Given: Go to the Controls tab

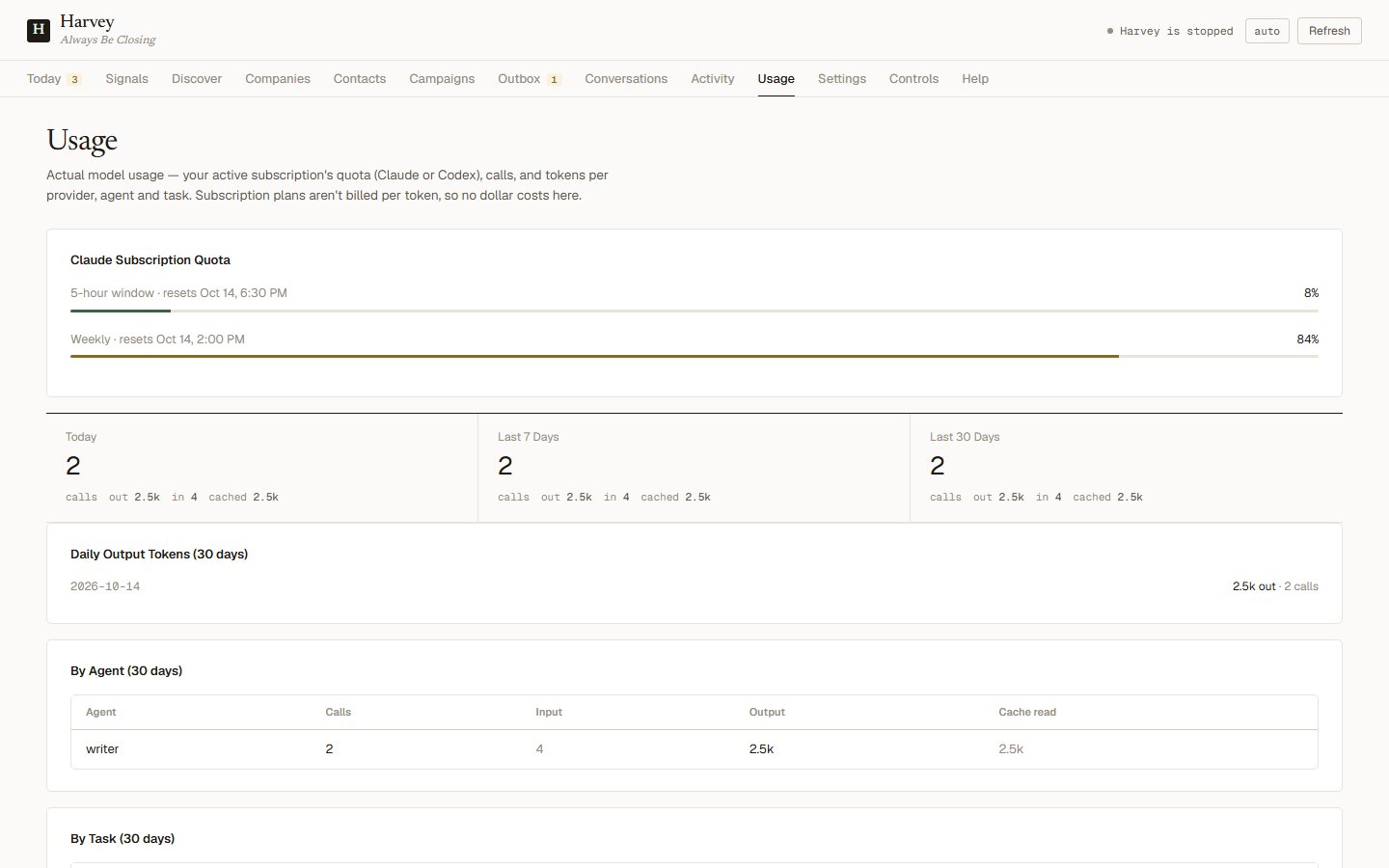Looking at the screenshot, I should pos(913,79).
